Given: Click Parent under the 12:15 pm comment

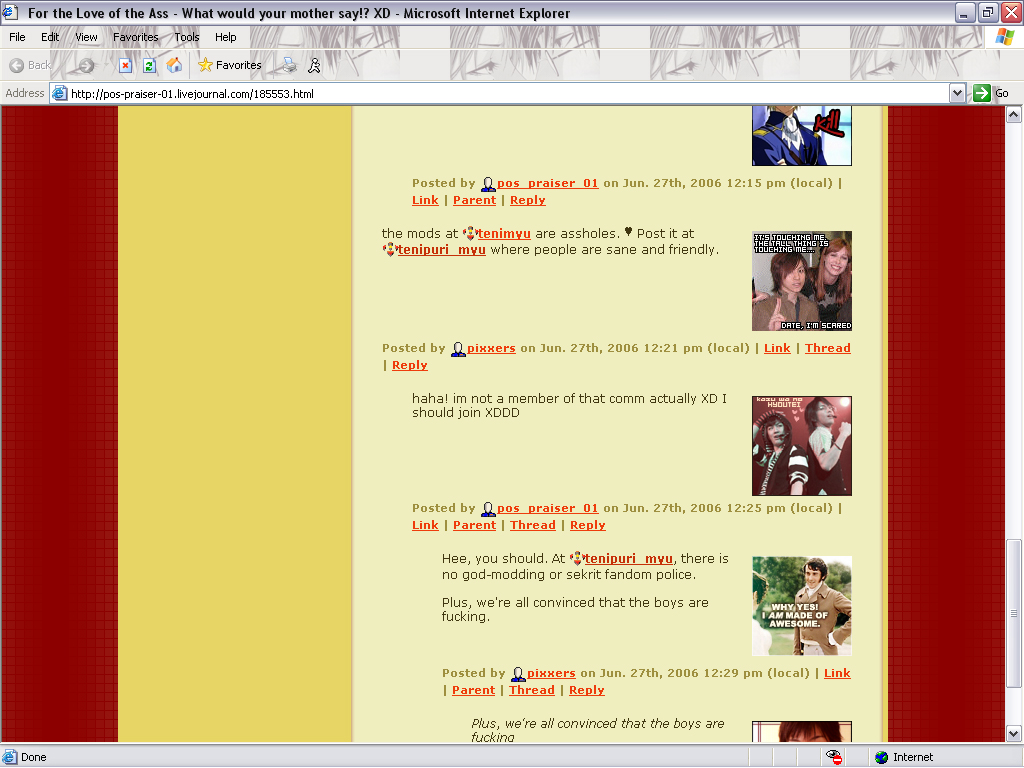Looking at the screenshot, I should 474,200.
